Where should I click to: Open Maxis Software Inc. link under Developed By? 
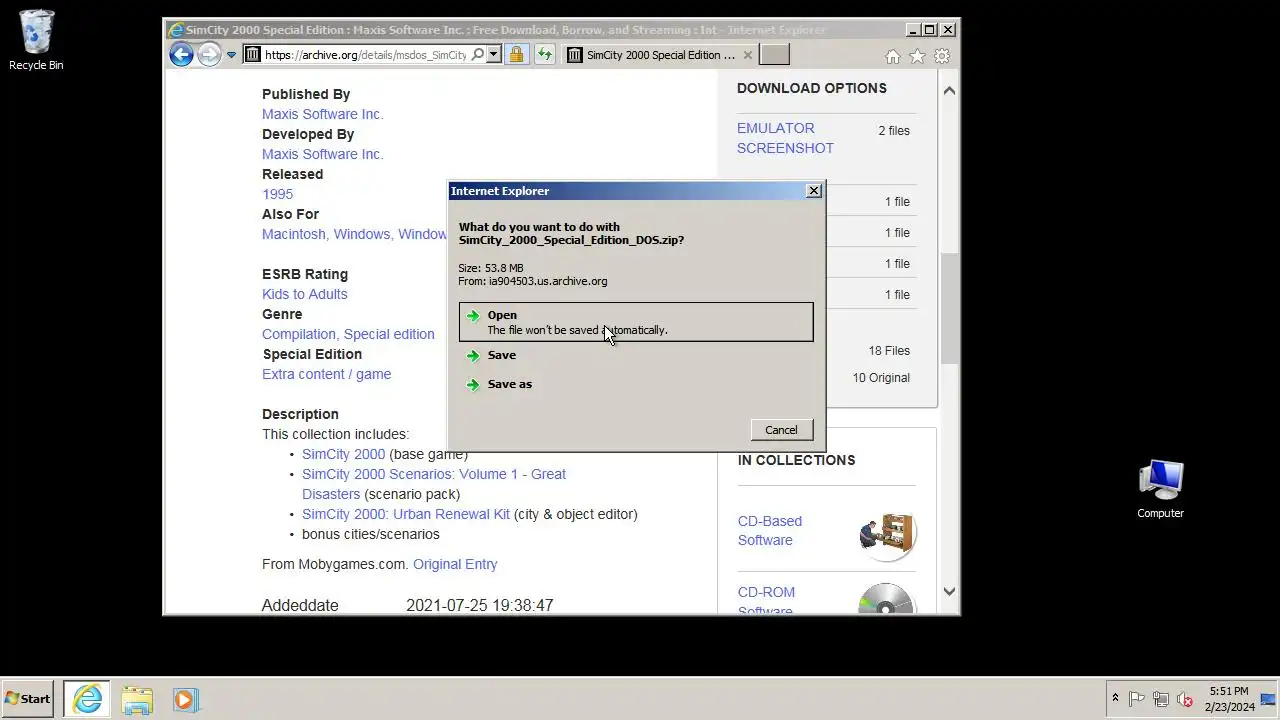click(x=322, y=154)
